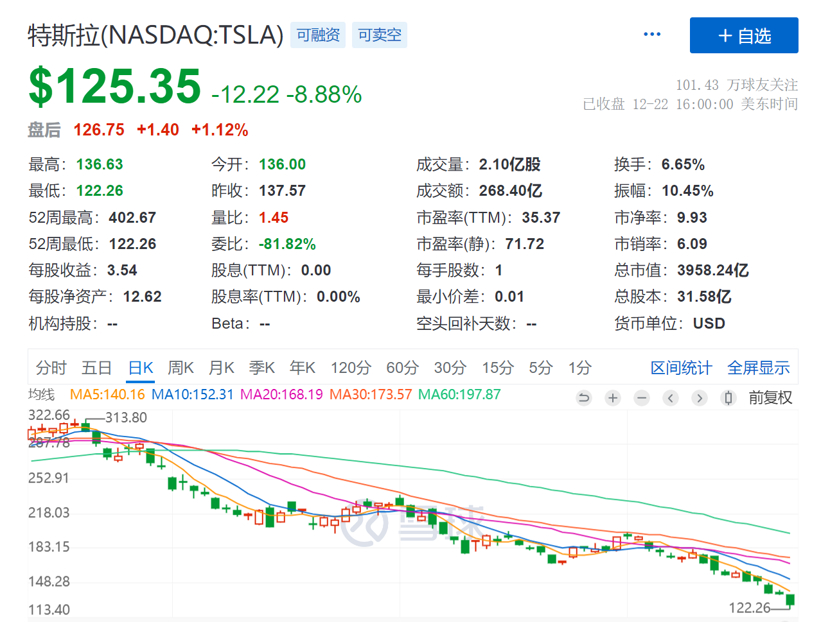Switch to the 60分 chart tab
820x622 pixels.
pyautogui.click(x=401, y=367)
